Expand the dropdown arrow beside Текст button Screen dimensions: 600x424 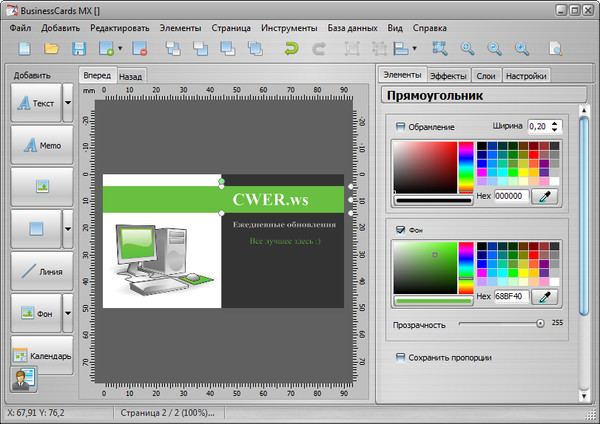point(68,103)
